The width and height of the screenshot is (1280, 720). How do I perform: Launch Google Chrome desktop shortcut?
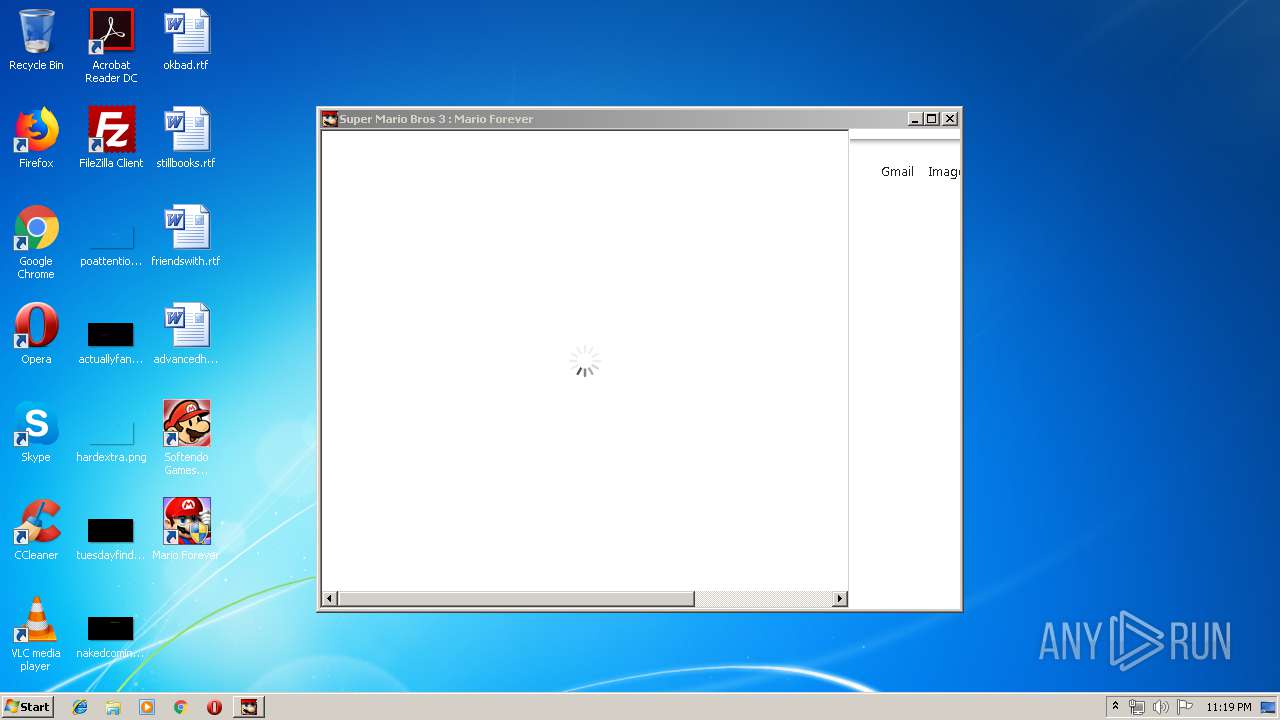point(36,242)
